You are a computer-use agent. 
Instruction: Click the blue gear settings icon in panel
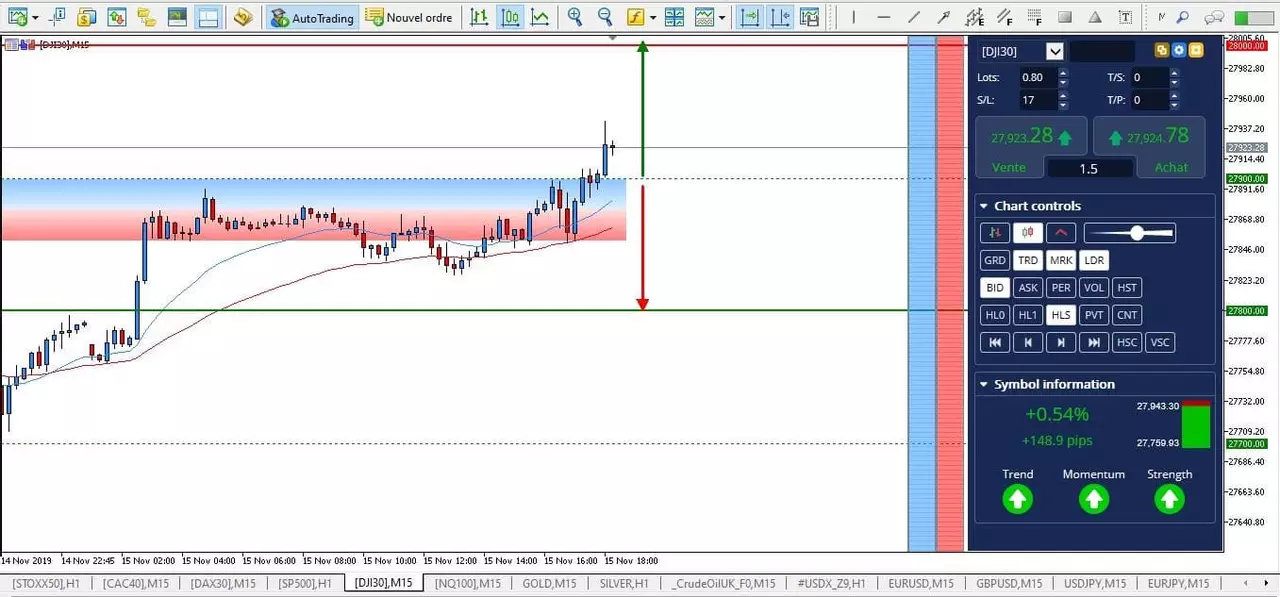1179,51
